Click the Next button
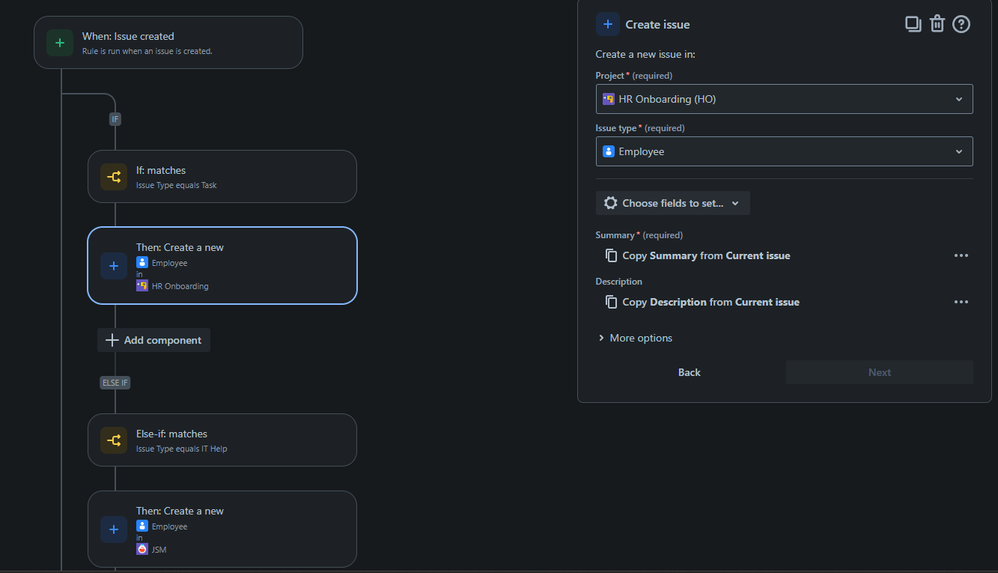 click(x=879, y=372)
